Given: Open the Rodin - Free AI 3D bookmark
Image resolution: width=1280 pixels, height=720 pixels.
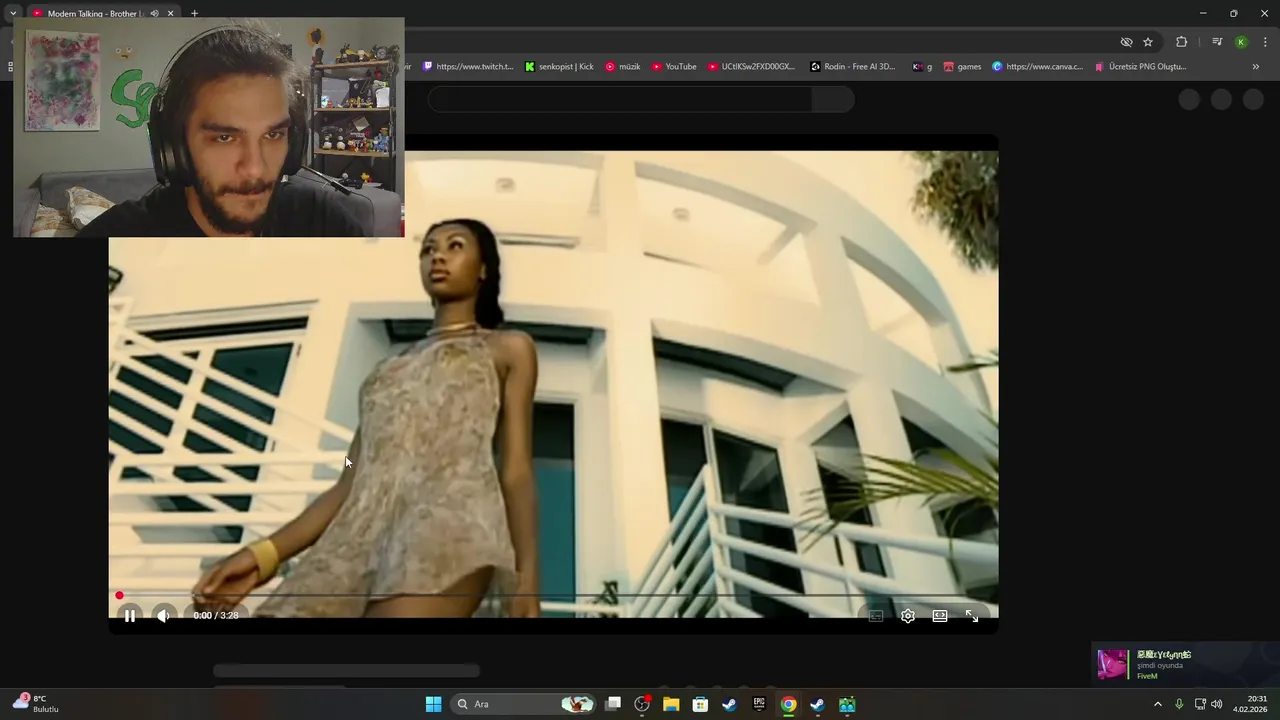Looking at the screenshot, I should coord(852,66).
